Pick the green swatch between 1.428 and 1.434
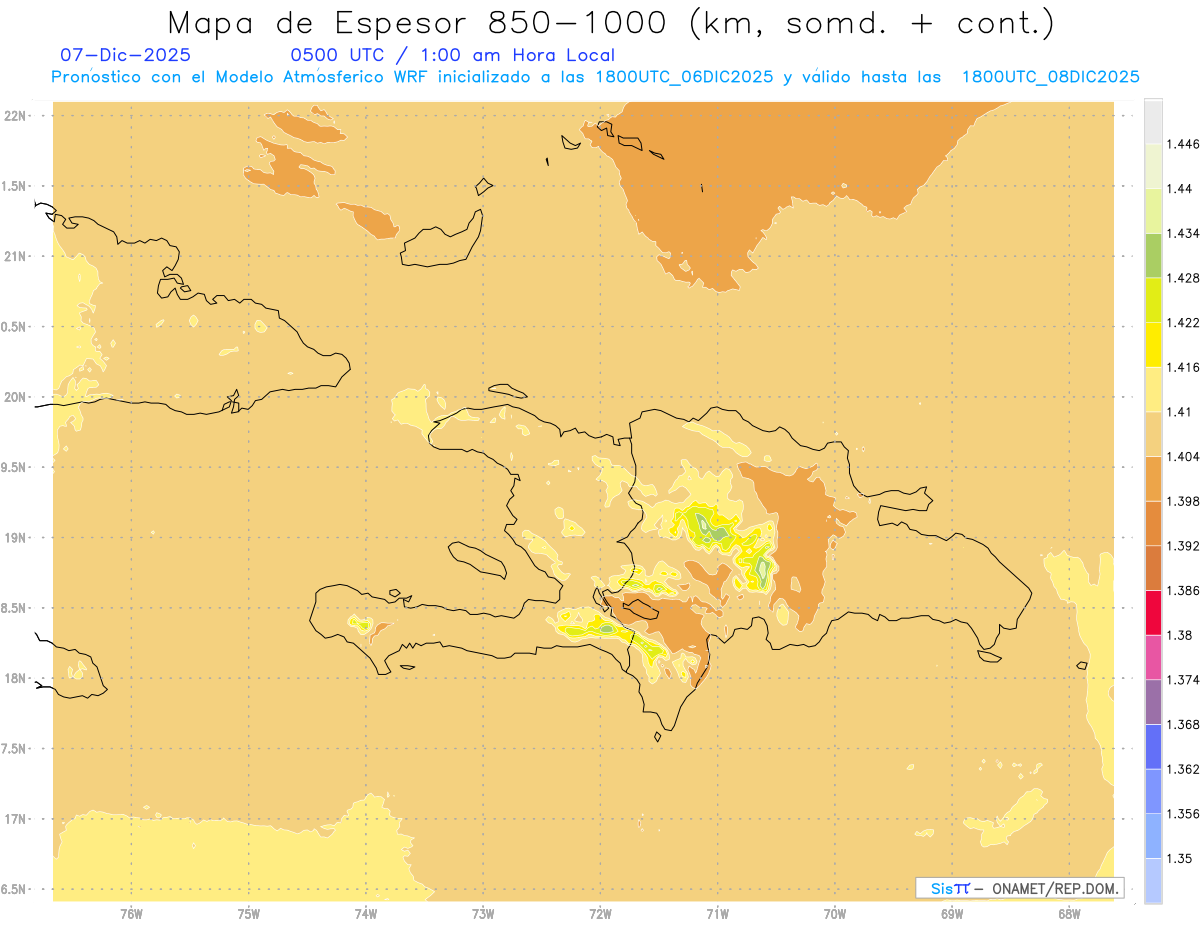 click(1153, 255)
